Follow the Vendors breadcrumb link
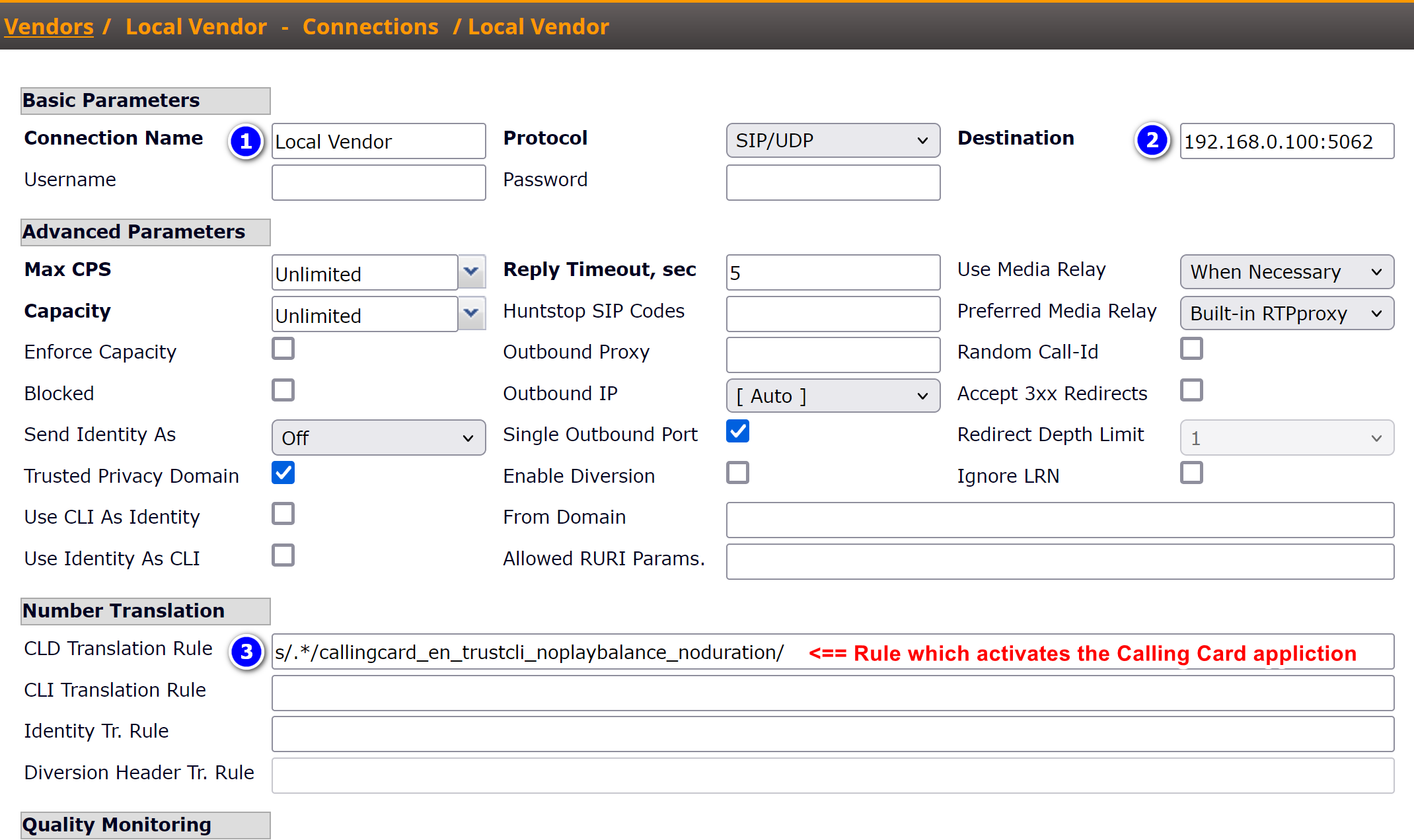Image resolution: width=1414 pixels, height=840 pixels. pos(49,26)
